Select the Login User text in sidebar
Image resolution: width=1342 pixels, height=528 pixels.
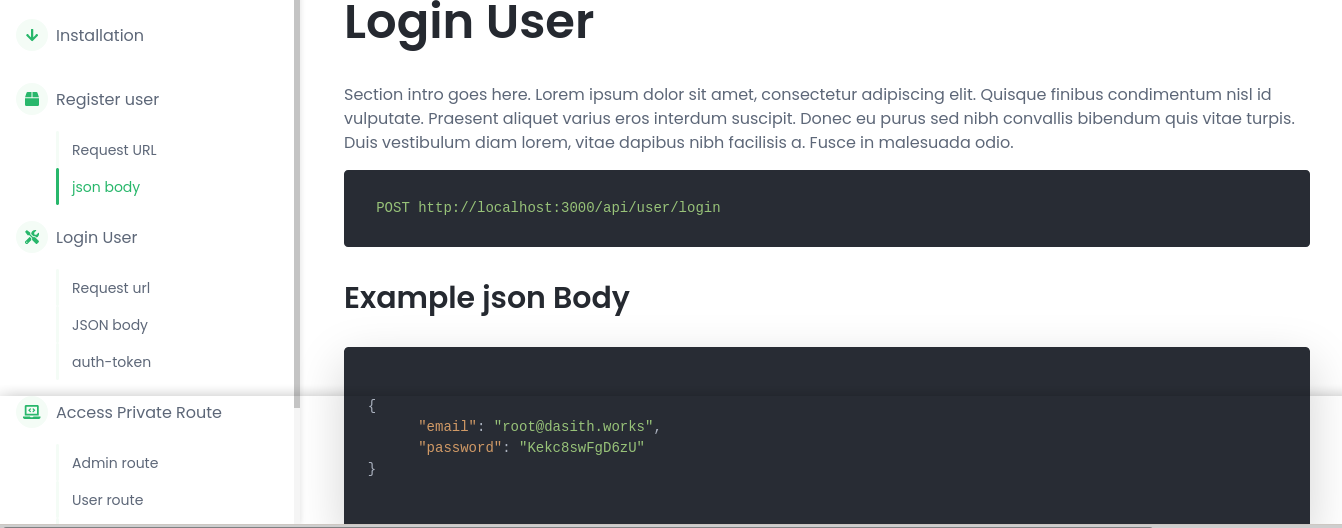[97, 238]
